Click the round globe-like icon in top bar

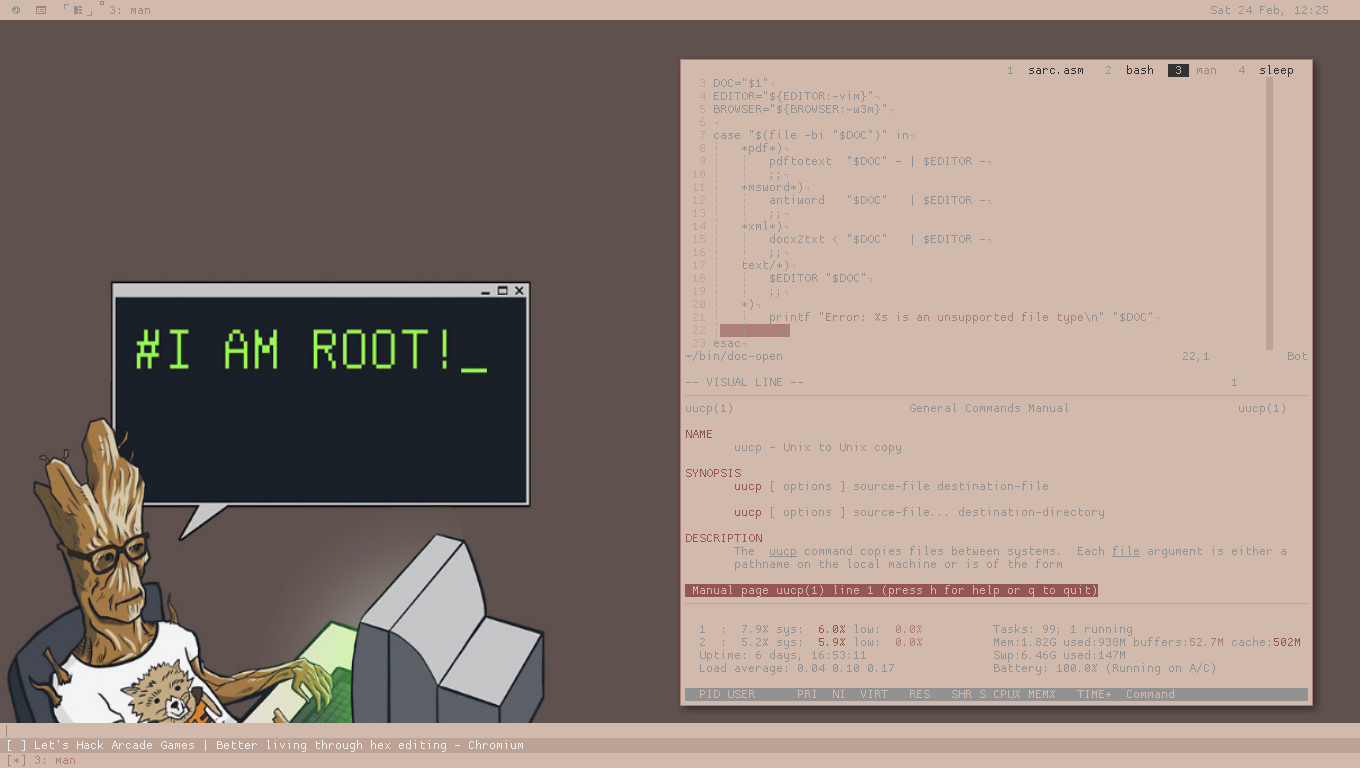pyautogui.click(x=15, y=10)
